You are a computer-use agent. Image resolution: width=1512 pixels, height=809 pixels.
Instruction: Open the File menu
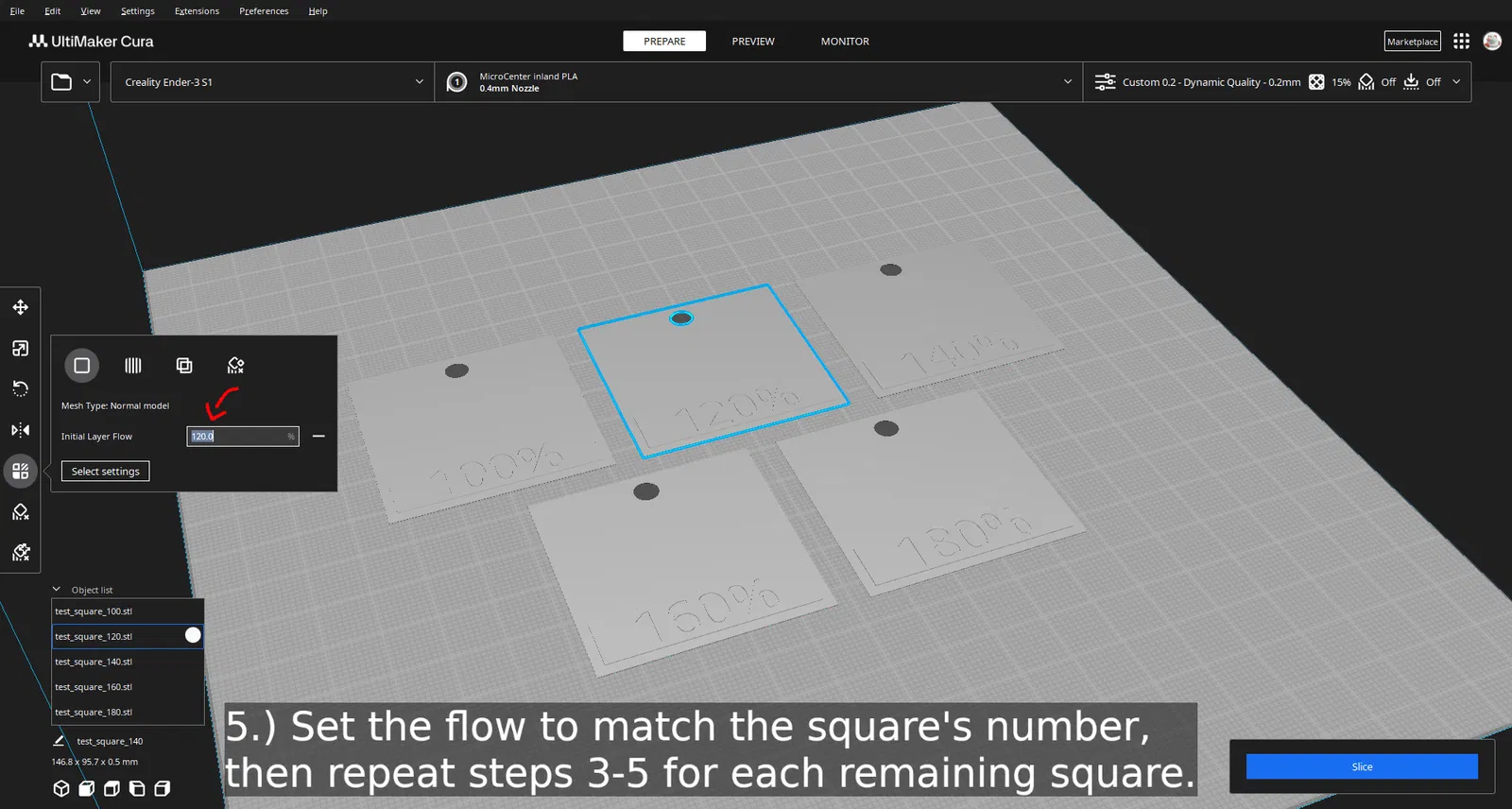coord(17,11)
